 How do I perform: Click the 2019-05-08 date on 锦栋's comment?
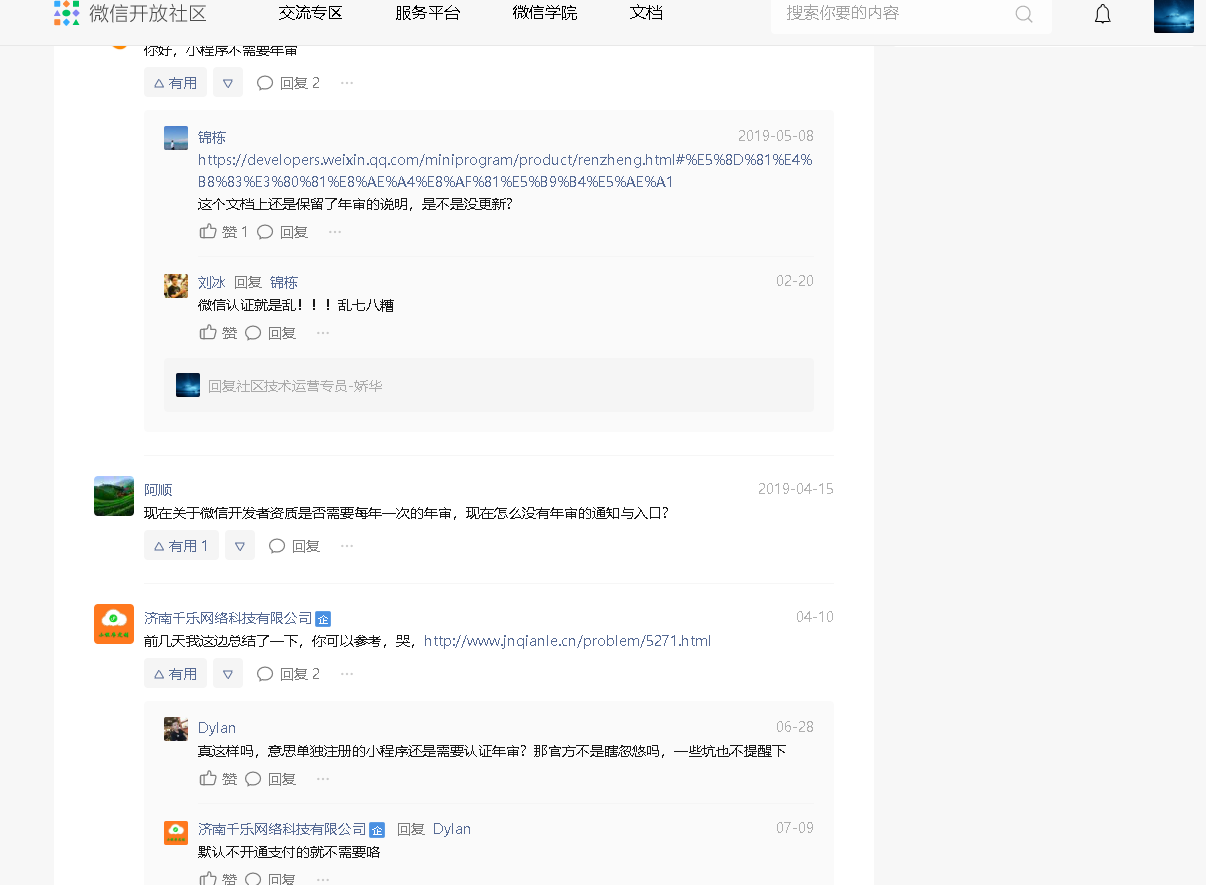776,136
